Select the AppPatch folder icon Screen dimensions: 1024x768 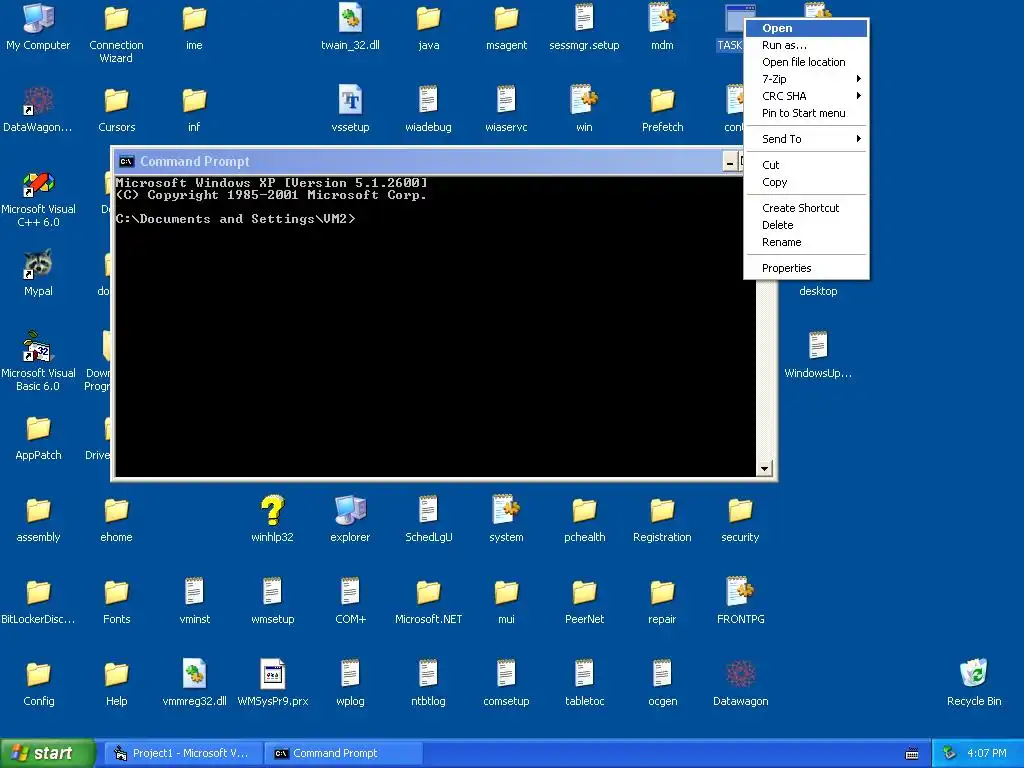point(38,428)
